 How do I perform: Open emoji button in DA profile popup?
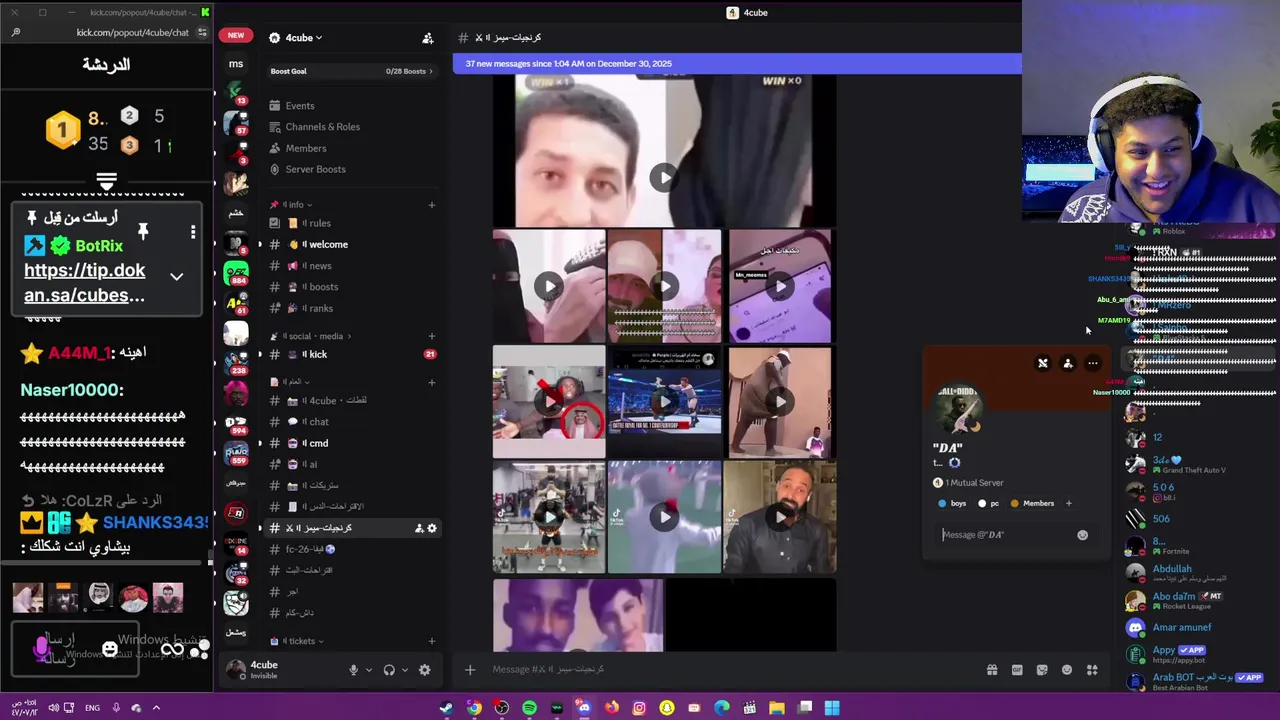point(1082,535)
